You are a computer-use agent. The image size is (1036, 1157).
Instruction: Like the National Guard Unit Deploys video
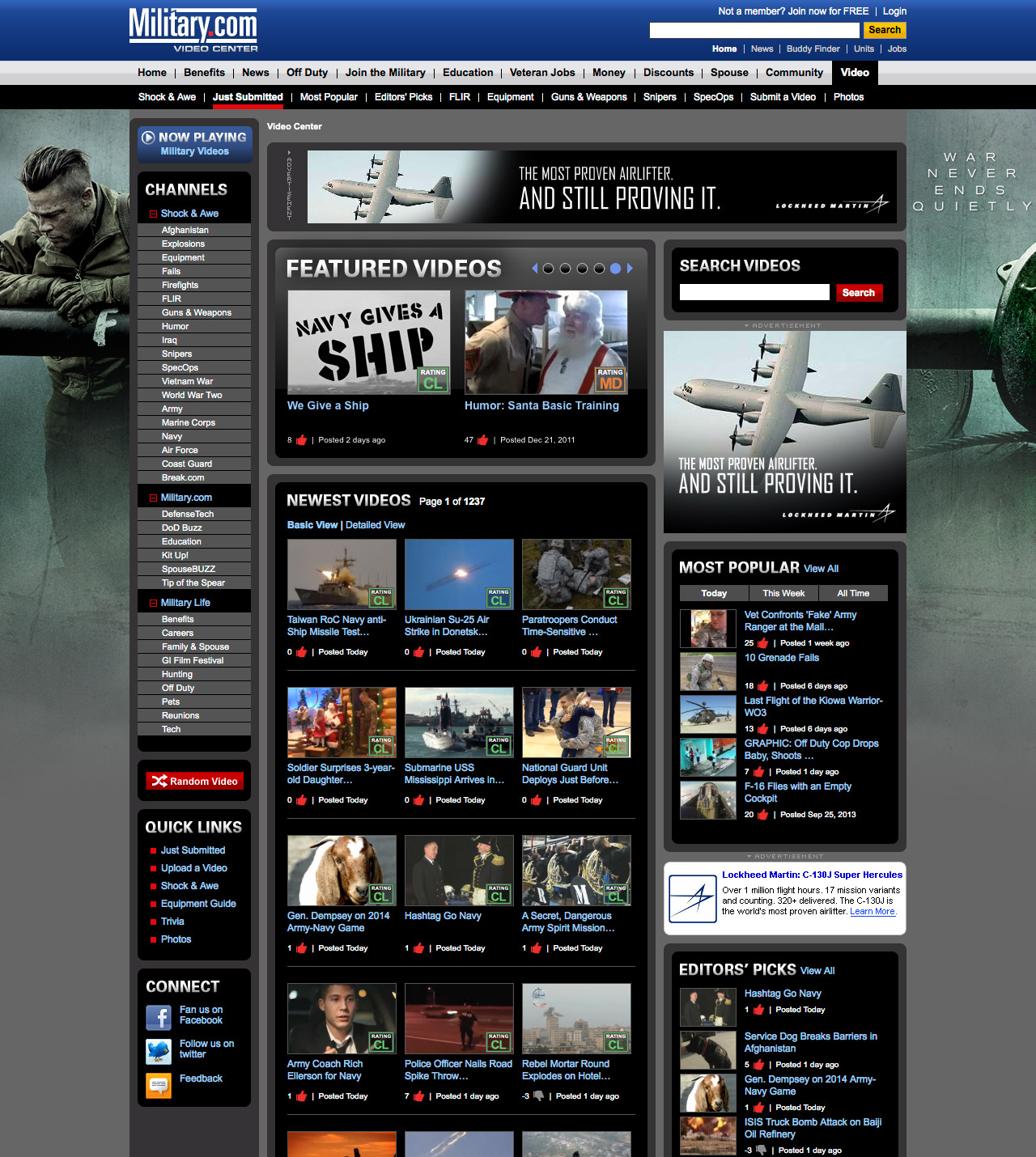click(537, 800)
